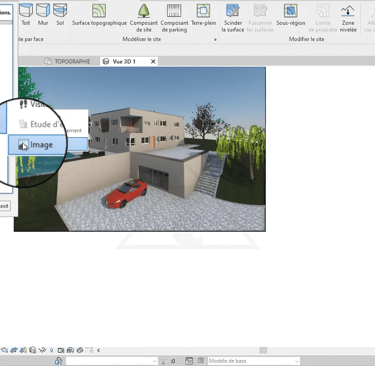Expand the Modéliser le site panel arrow

pyautogui.click(x=215, y=40)
